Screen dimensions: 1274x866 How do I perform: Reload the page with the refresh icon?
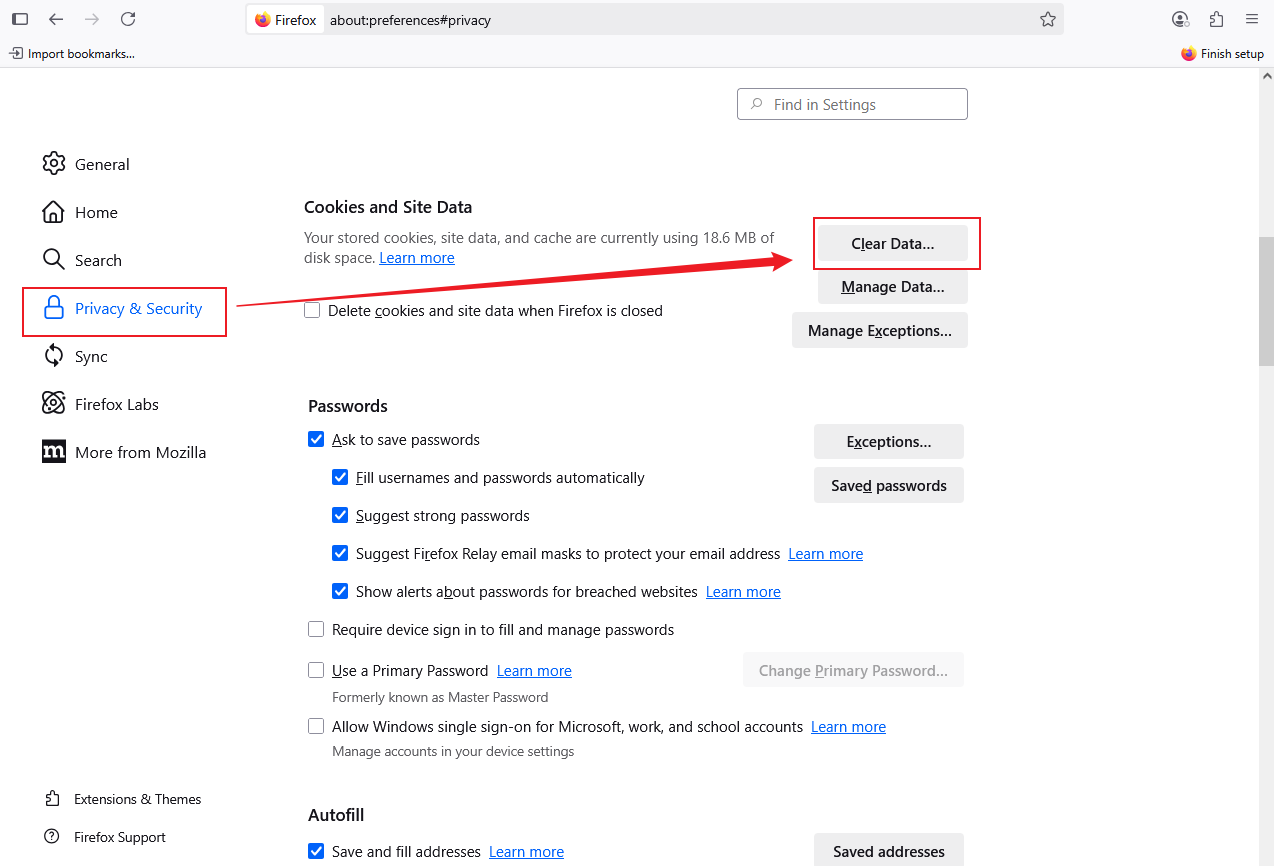click(x=128, y=19)
